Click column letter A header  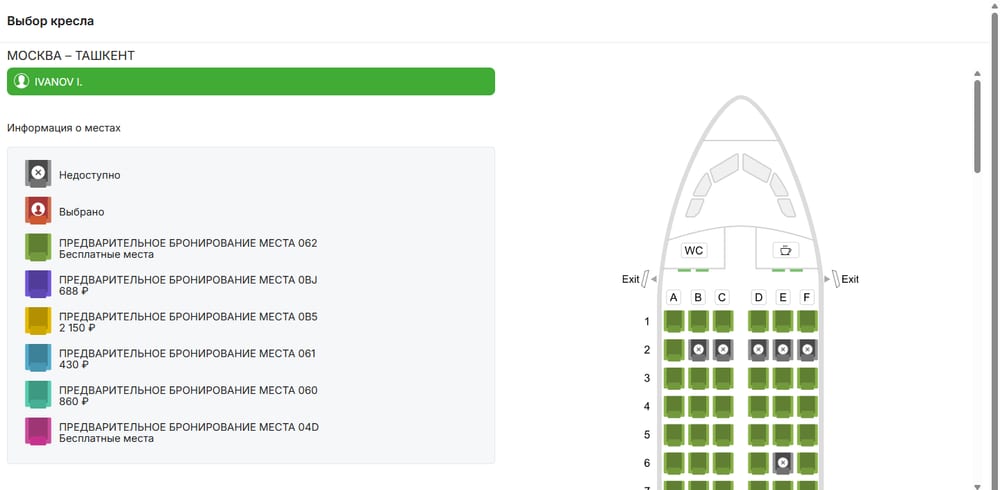point(673,297)
